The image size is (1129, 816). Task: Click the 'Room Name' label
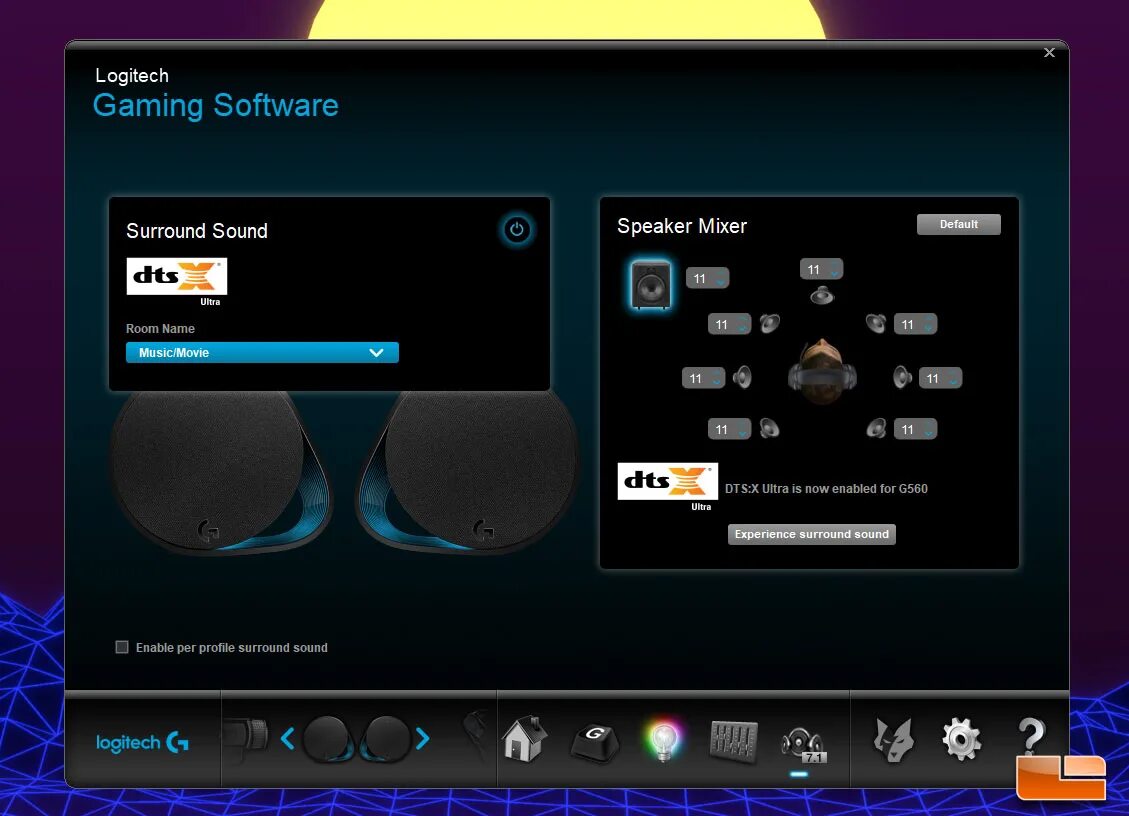(160, 328)
